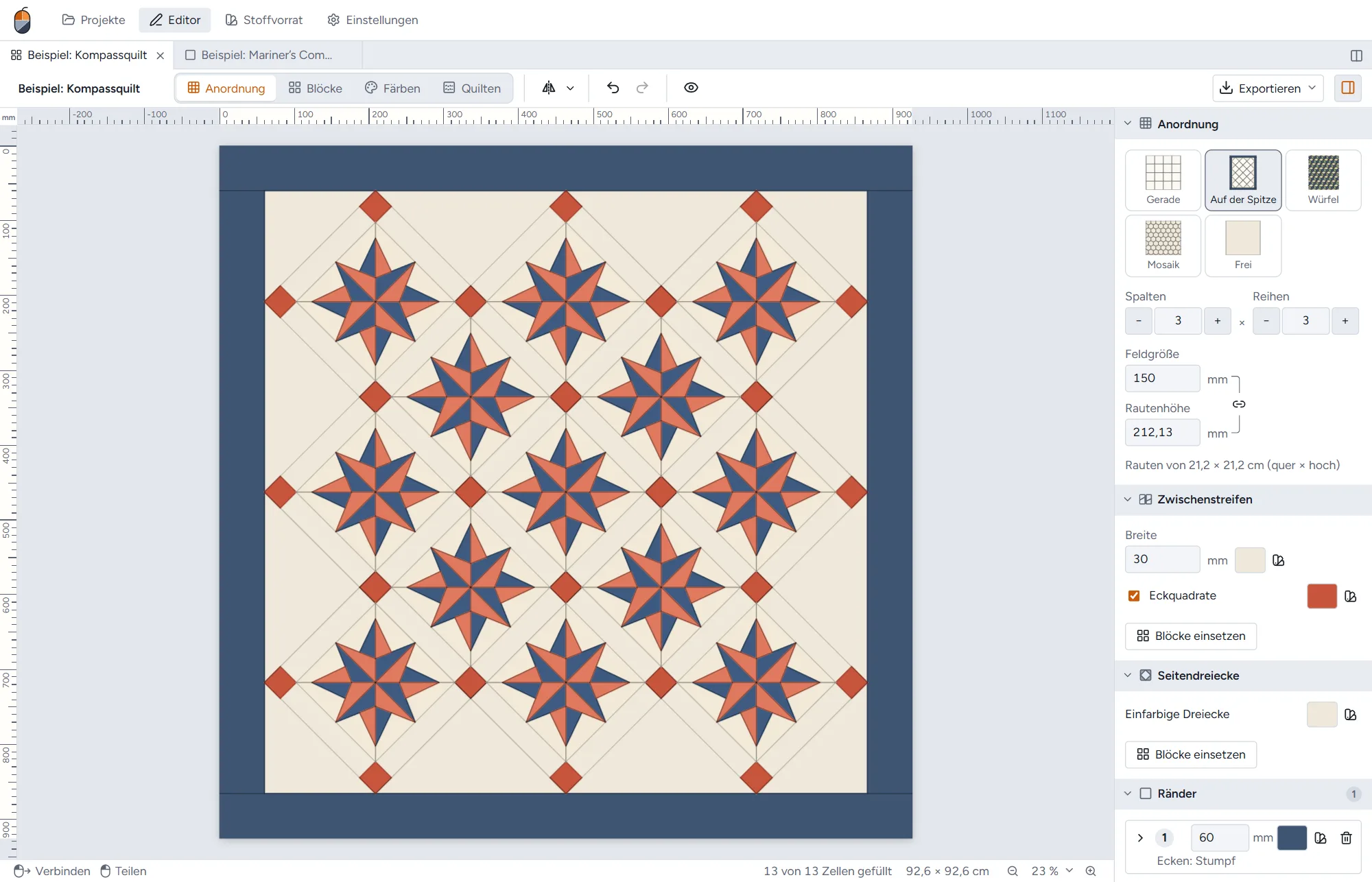
Task: Decrease Spalten count
Action: [x=1139, y=321]
